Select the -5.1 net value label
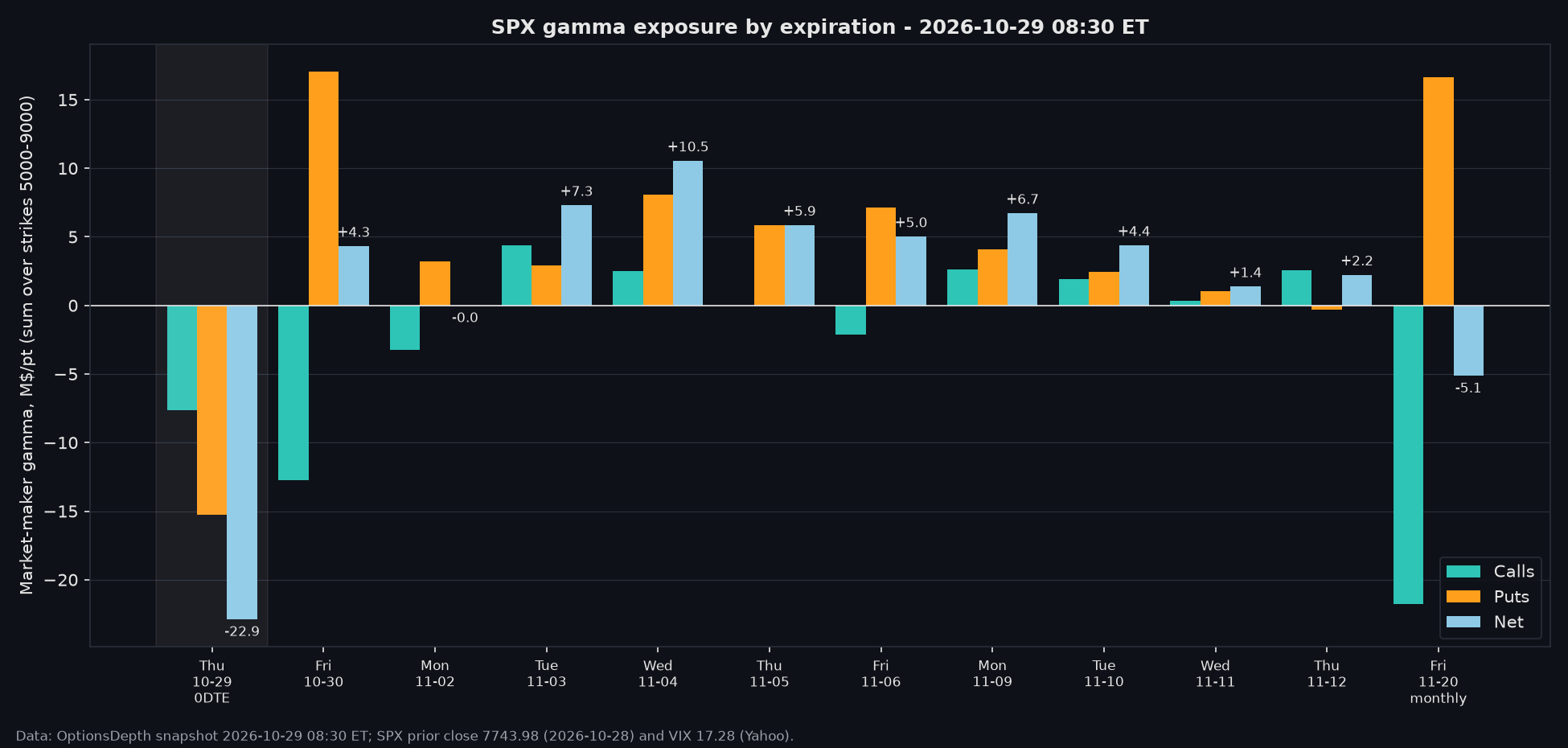This screenshot has width=1568, height=748. tap(1468, 388)
